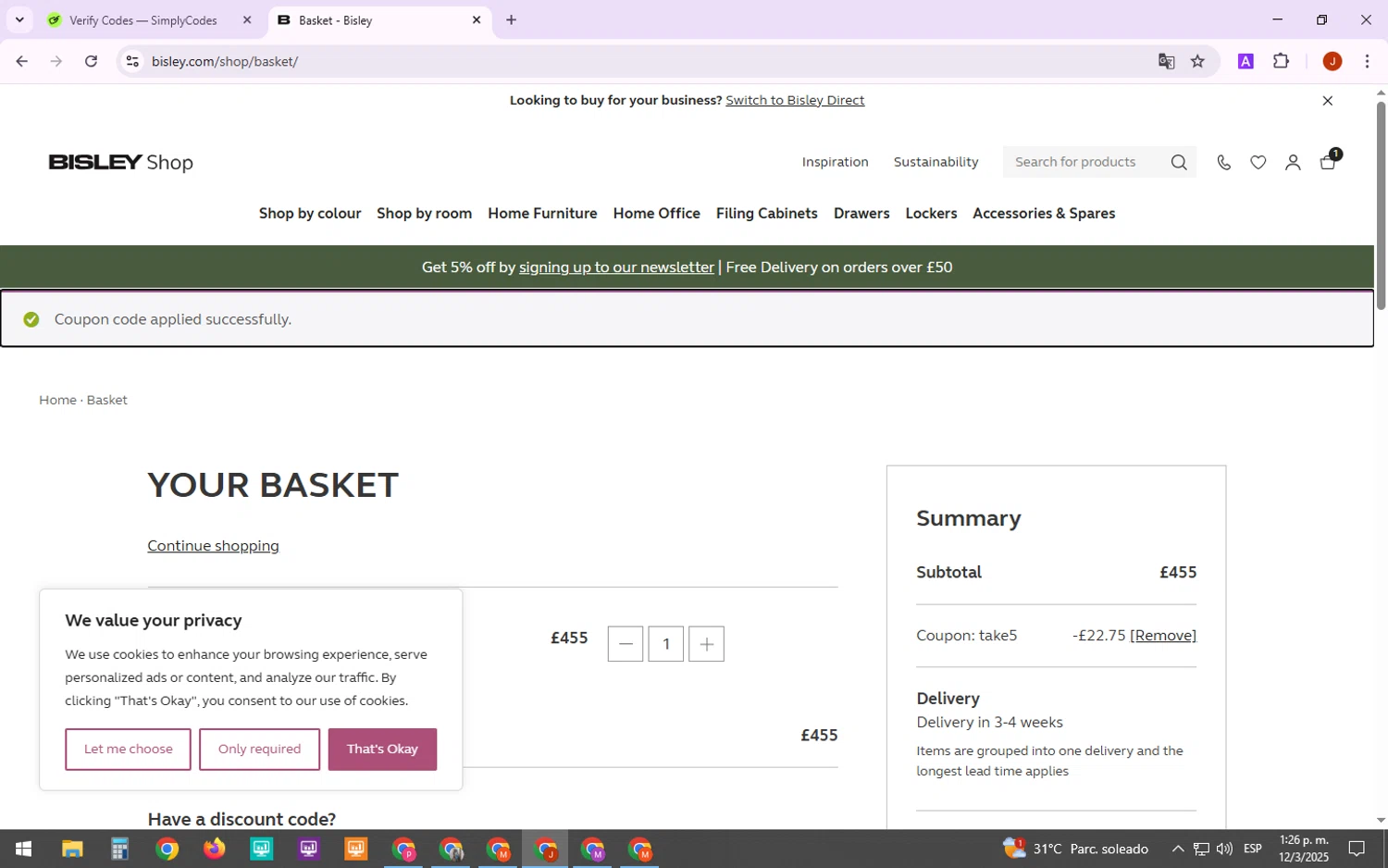Image resolution: width=1388 pixels, height=868 pixels.
Task: Reload the current page
Action: [x=91, y=61]
